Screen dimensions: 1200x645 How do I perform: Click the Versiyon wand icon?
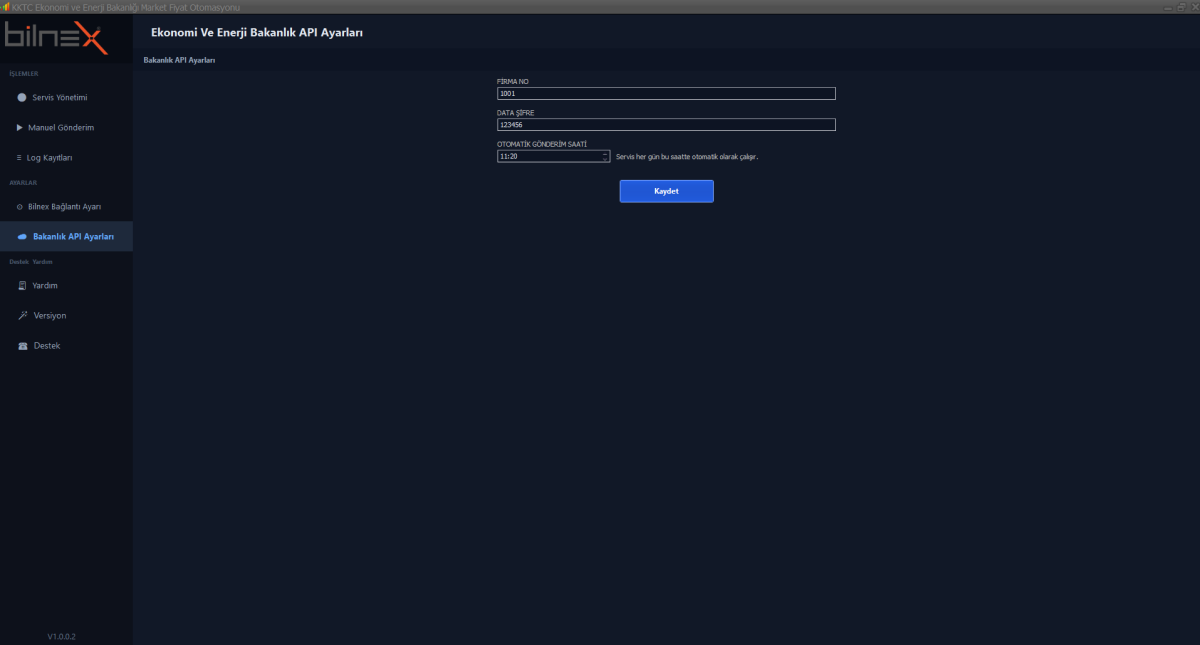[22, 316]
